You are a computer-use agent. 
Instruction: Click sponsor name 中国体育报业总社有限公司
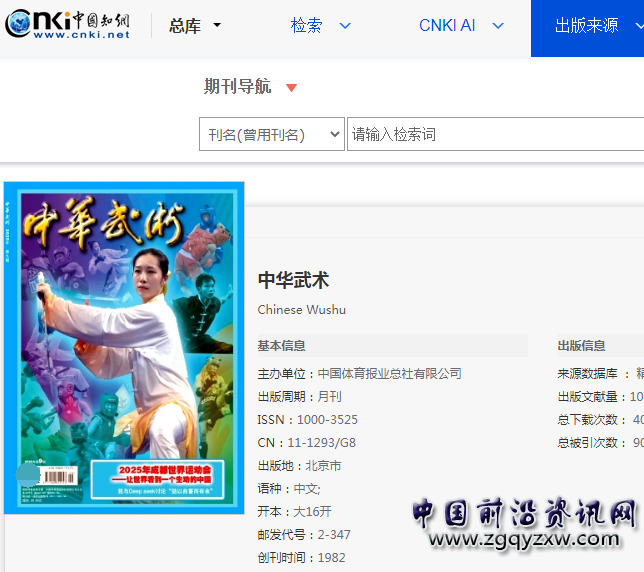(x=389, y=374)
